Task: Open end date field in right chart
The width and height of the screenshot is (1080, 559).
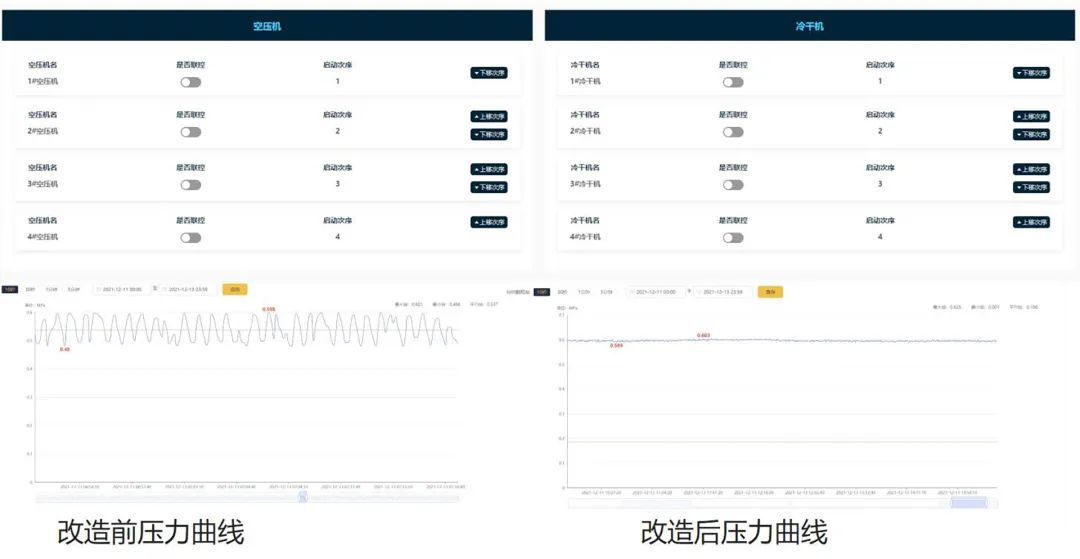Action: click(x=724, y=292)
